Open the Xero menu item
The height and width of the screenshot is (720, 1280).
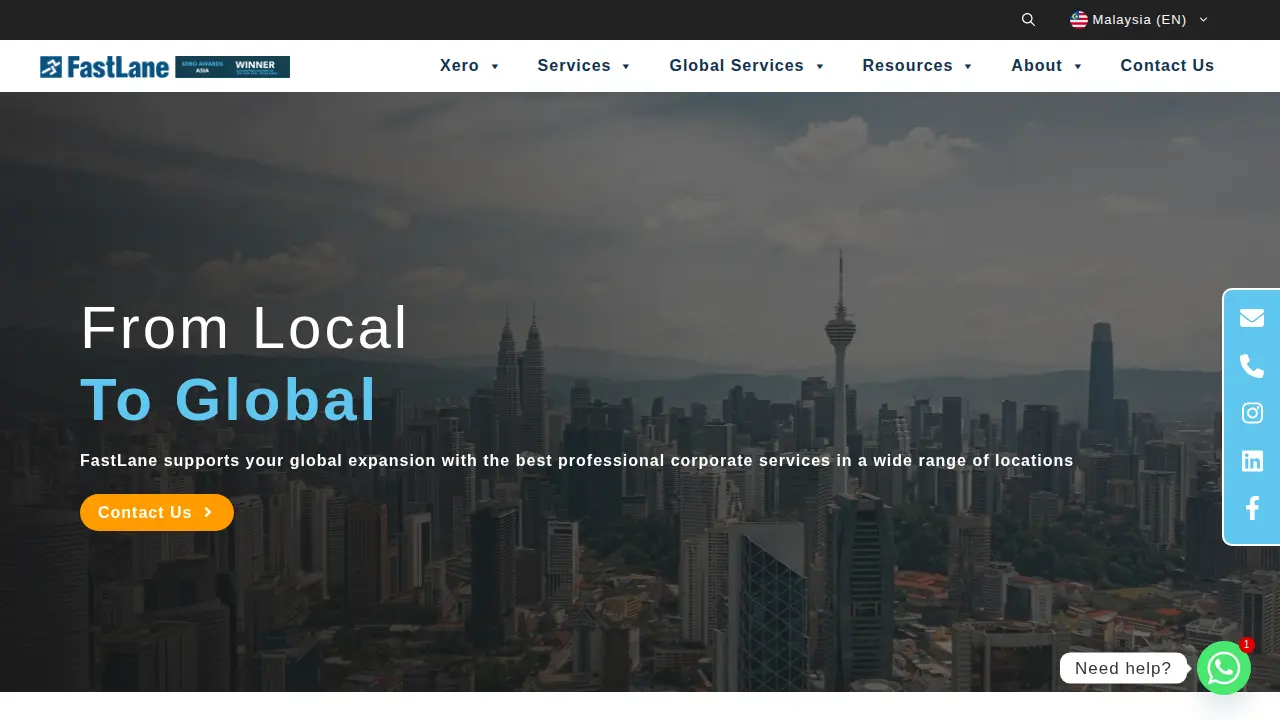coord(459,66)
